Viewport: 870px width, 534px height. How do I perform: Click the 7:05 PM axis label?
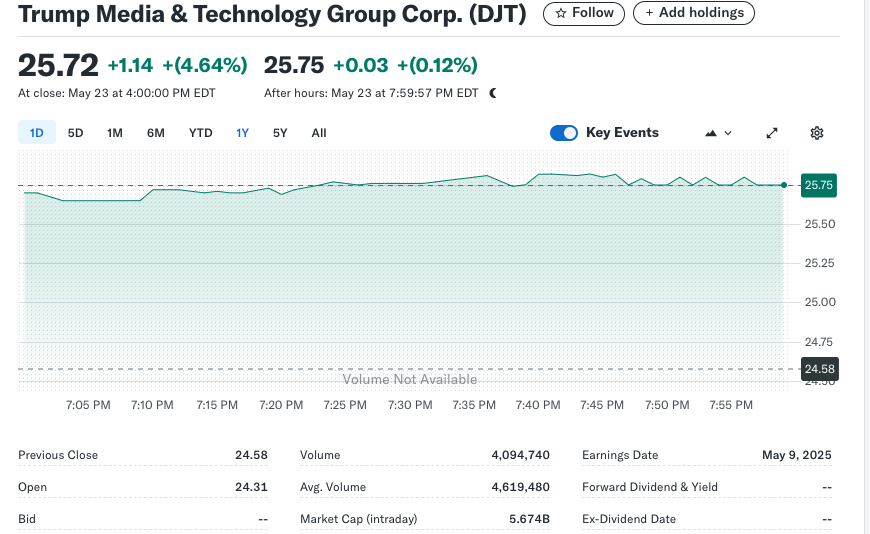click(88, 405)
